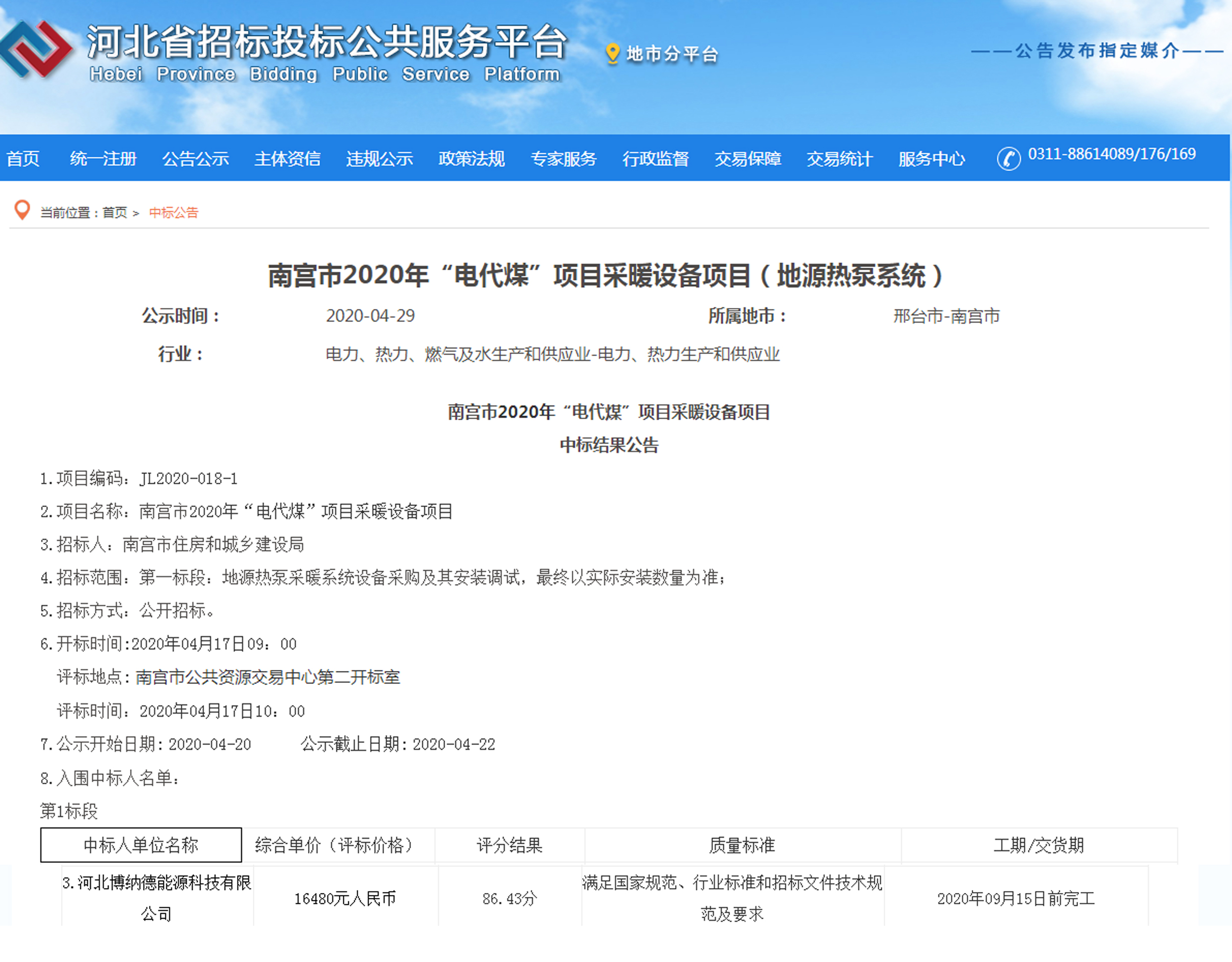
Task: Click the 公示截止日期 2020-04-22 text
Action: pyautogui.click(x=398, y=744)
